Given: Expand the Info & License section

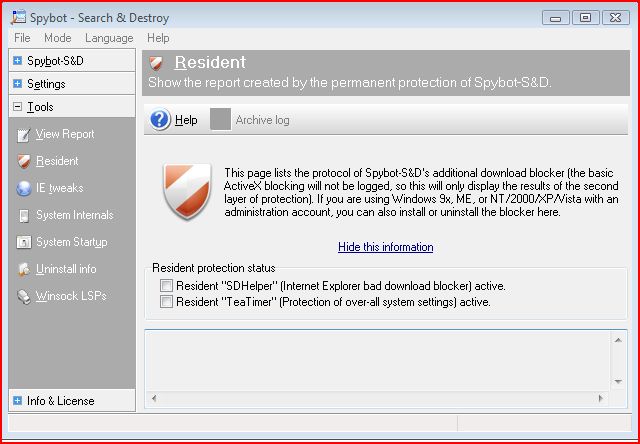Looking at the screenshot, I should coord(17,401).
